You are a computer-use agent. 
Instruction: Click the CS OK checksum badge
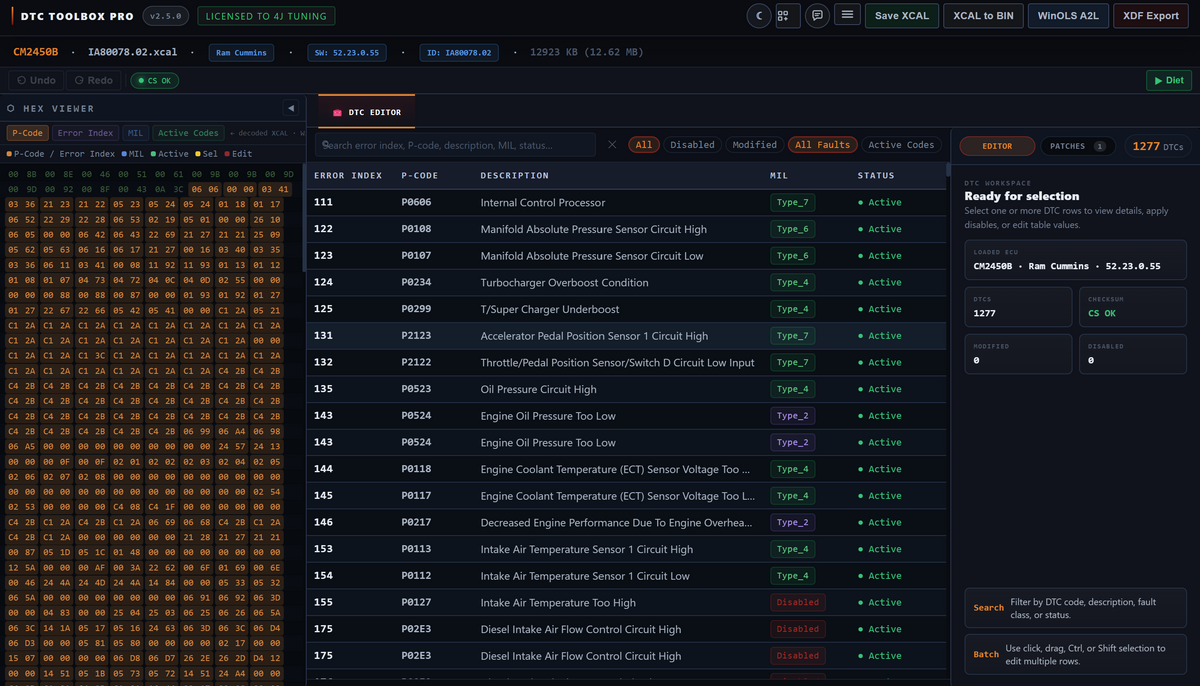[x=154, y=80]
